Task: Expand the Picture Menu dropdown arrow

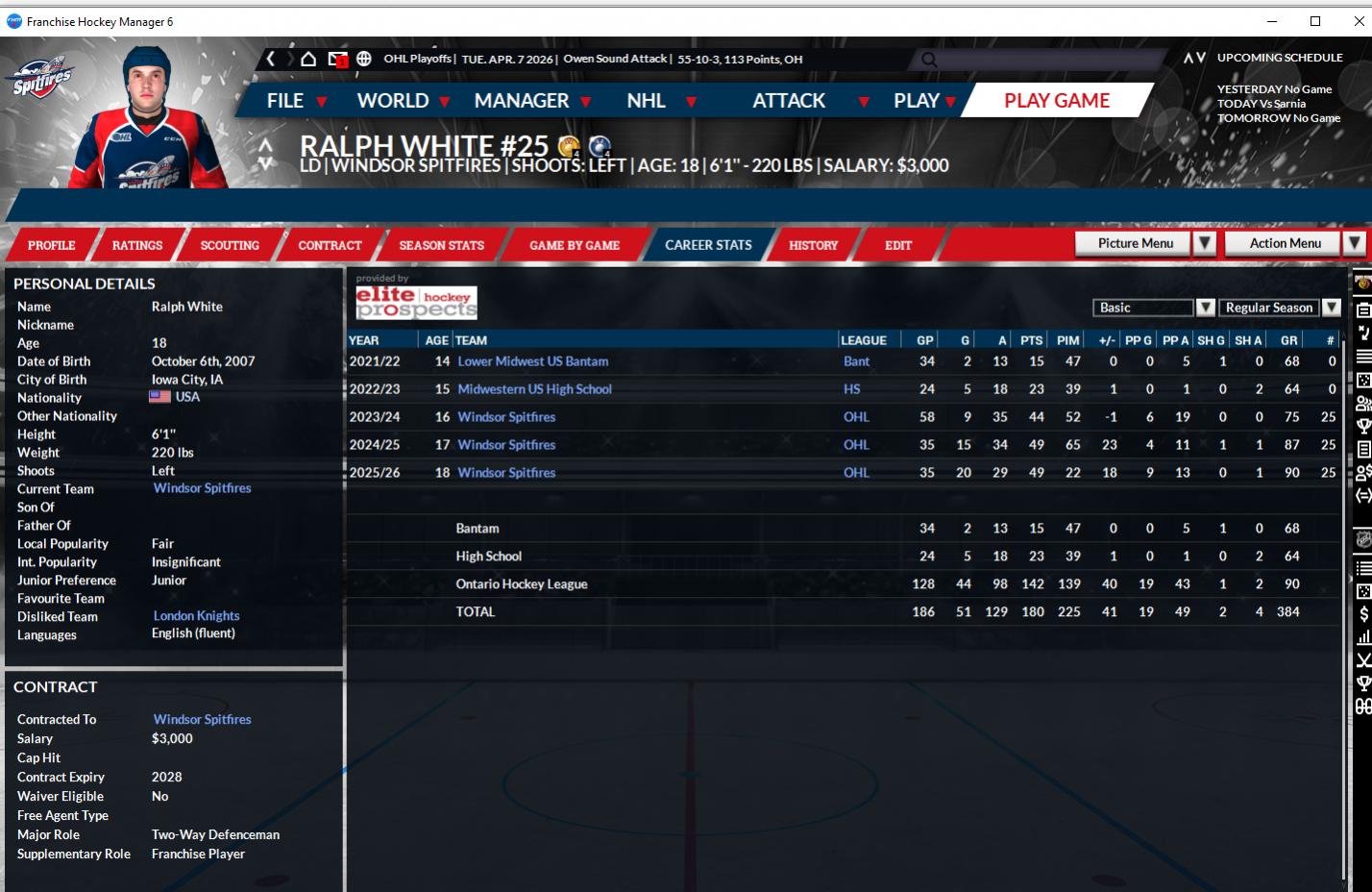Action: pyautogui.click(x=1205, y=243)
